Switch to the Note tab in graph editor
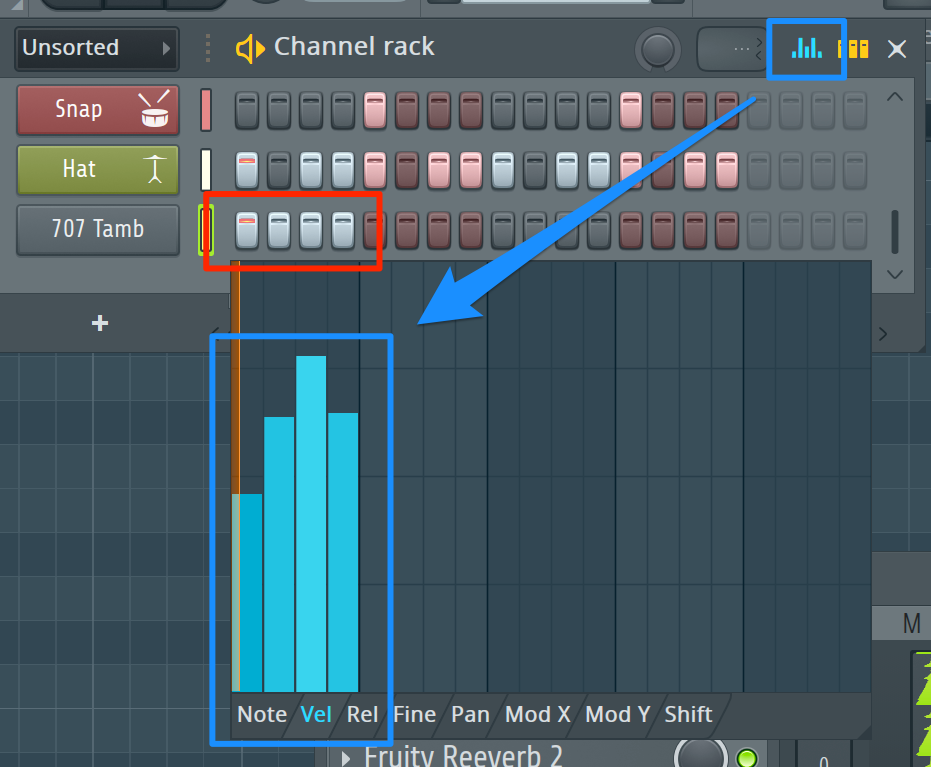The height and width of the screenshot is (767, 931). (x=262, y=715)
